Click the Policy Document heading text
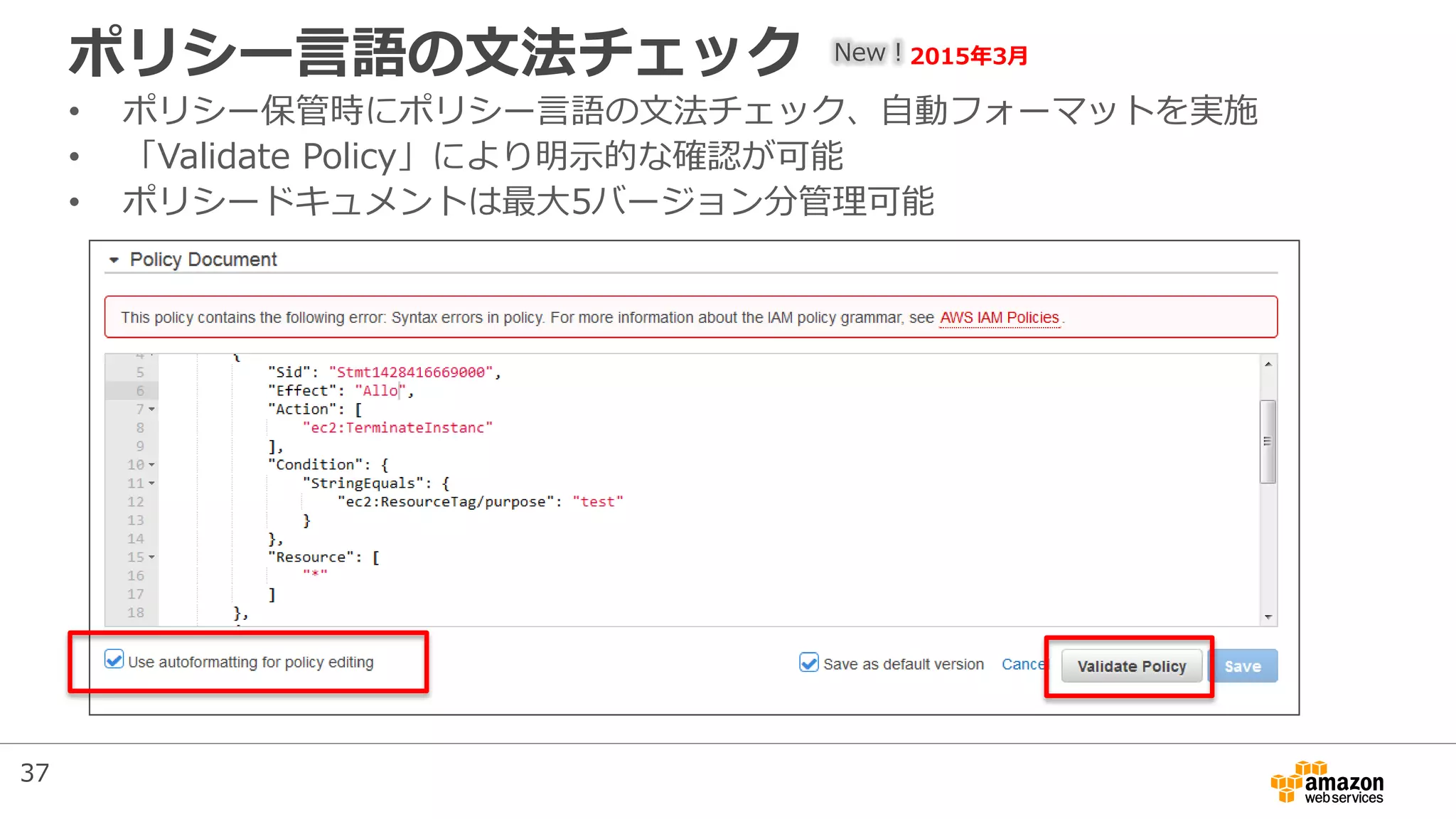Screen dimensions: 1456x819 (203, 260)
